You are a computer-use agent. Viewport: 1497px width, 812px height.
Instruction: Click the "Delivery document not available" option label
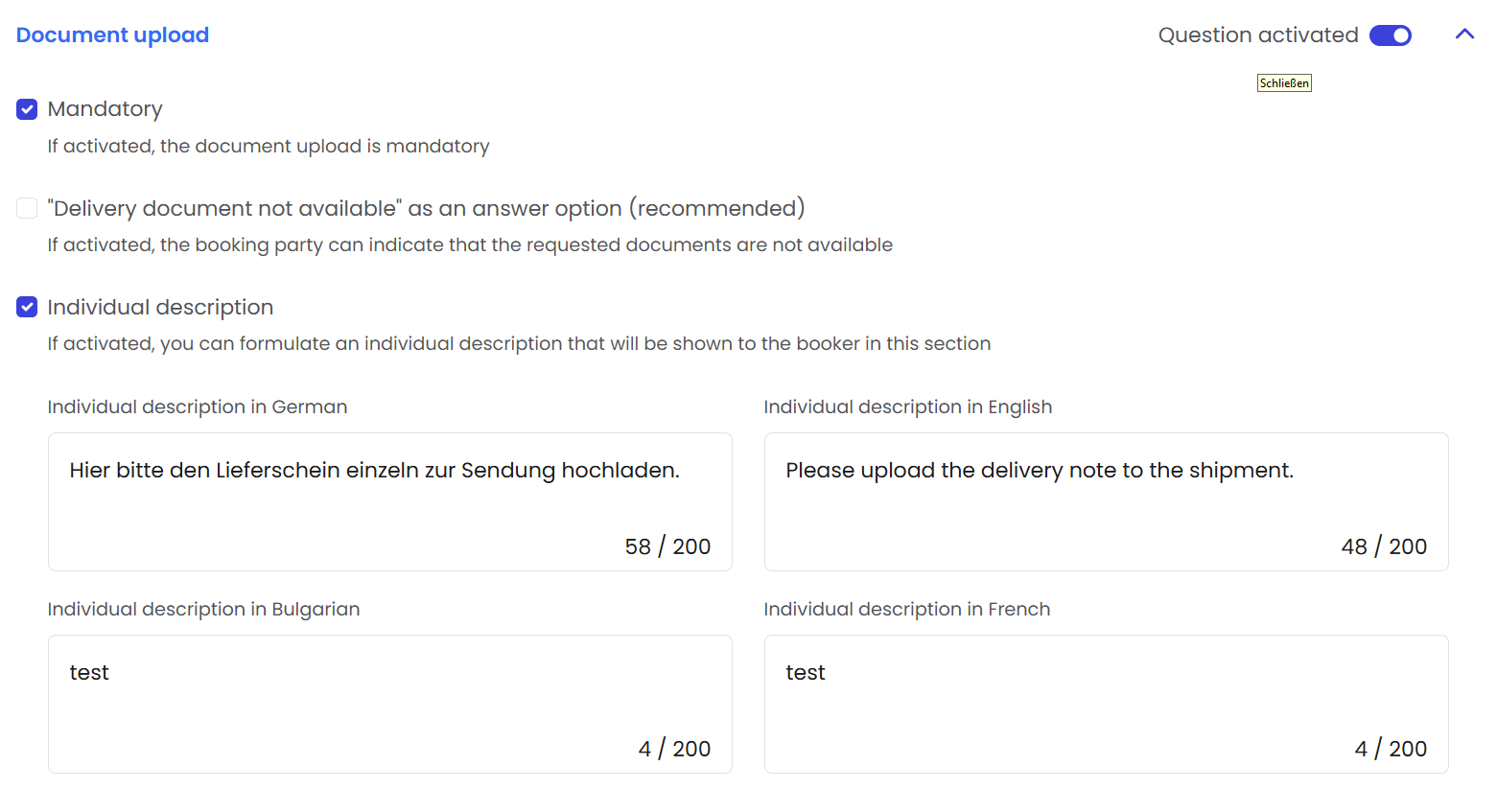[426, 208]
